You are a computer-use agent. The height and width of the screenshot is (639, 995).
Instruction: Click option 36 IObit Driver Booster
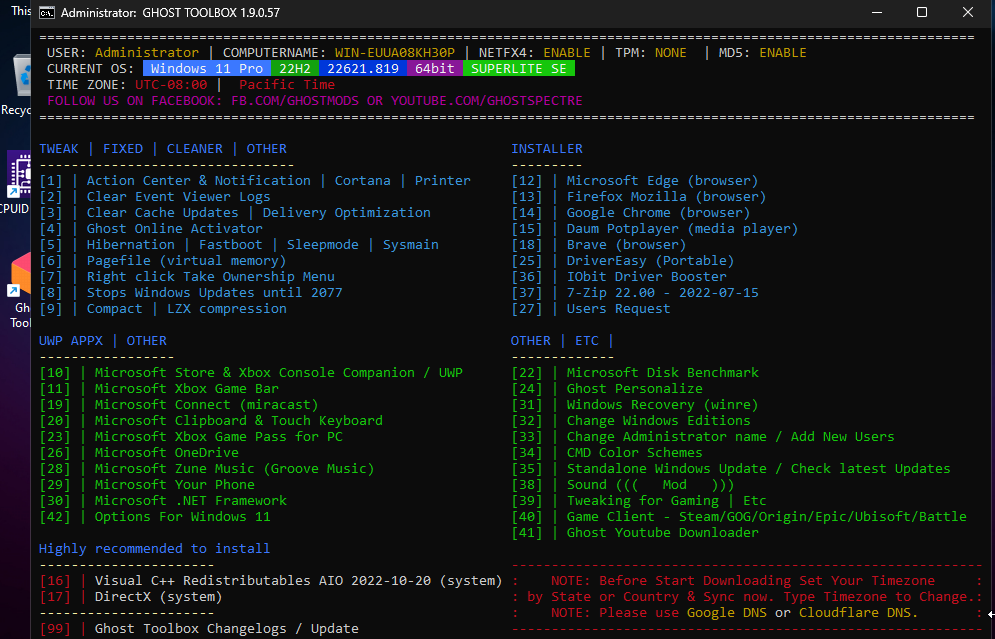pos(619,277)
